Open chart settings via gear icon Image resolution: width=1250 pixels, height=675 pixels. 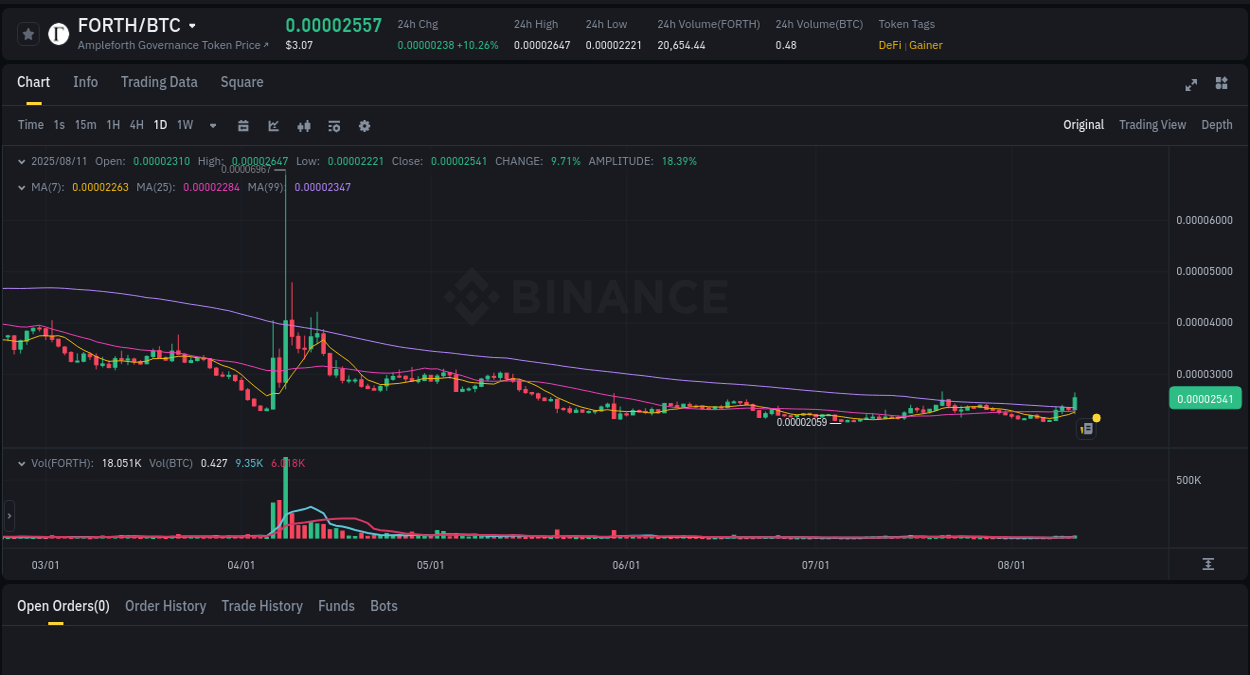pos(364,125)
